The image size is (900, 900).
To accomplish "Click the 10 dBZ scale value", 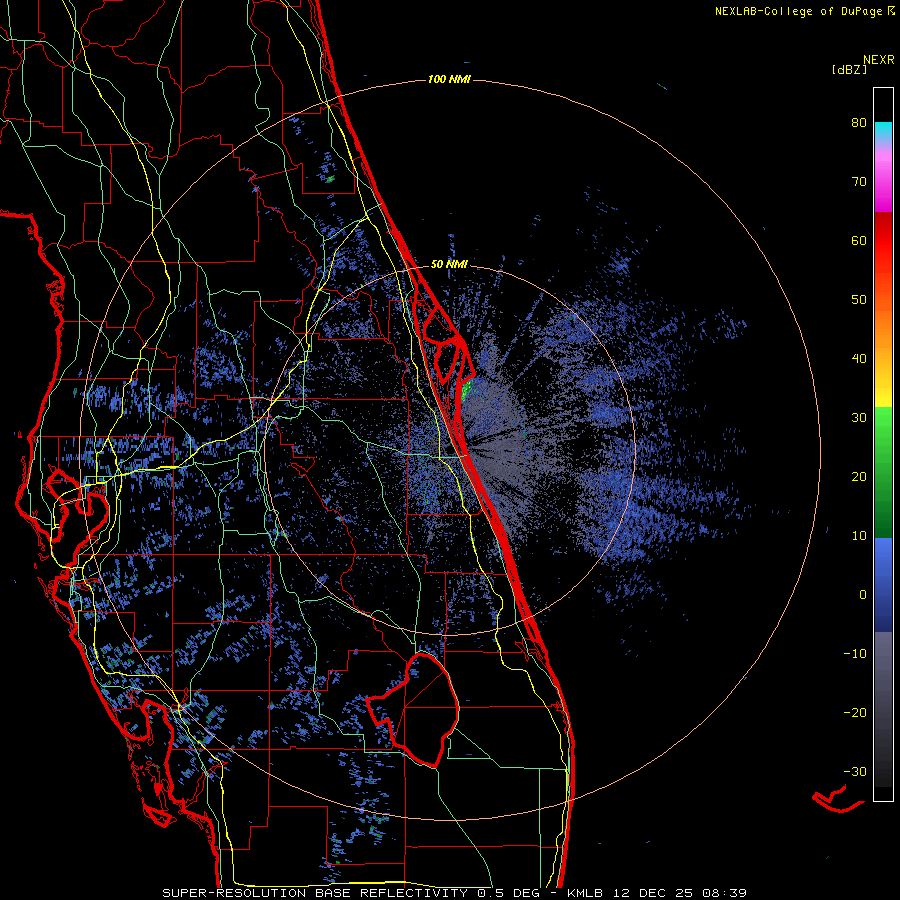I will pos(859,536).
